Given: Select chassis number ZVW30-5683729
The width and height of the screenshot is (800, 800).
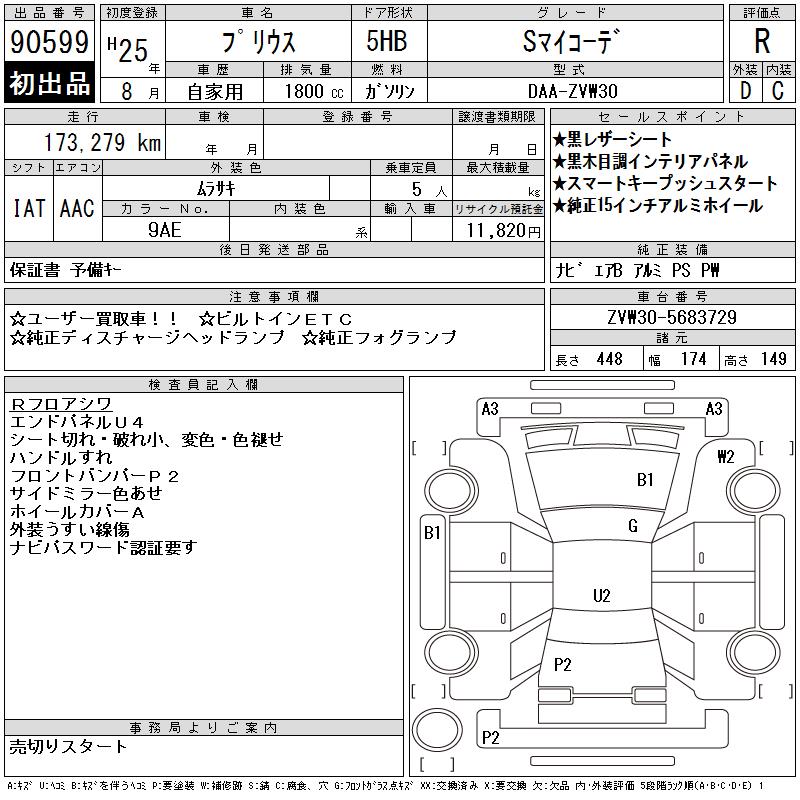Looking at the screenshot, I should coord(672,317).
